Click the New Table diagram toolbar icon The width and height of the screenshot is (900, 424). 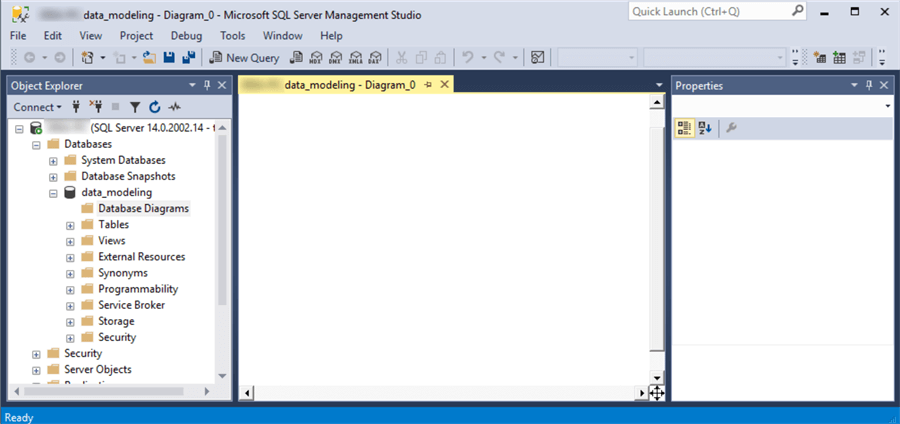pos(820,57)
